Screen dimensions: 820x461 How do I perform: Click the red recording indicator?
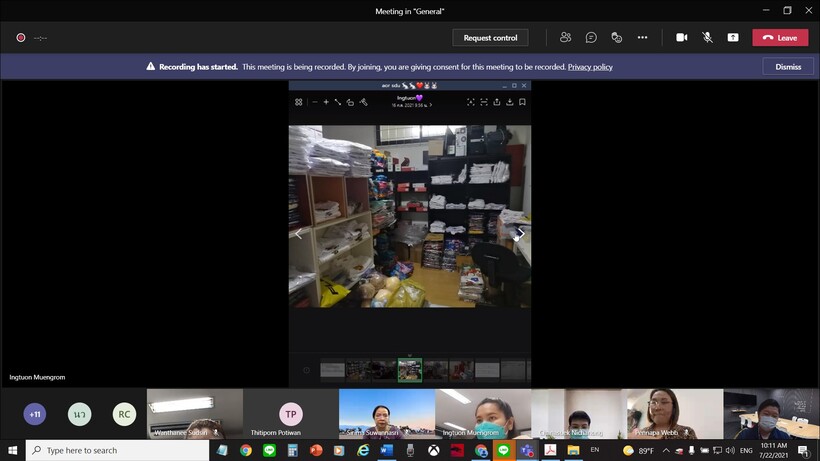coord(20,38)
